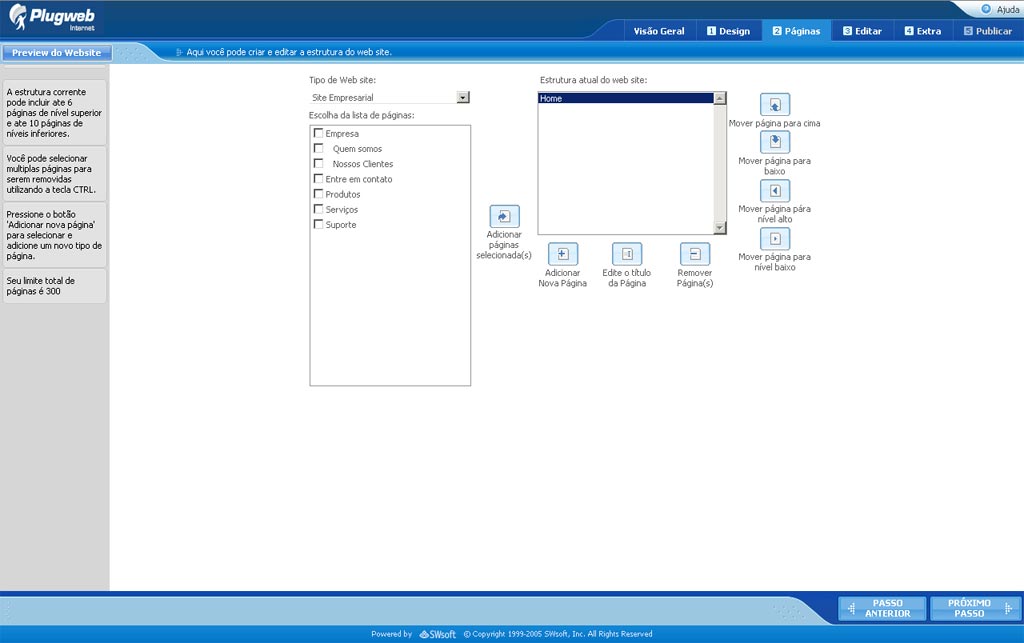Click the Mover página para nível alto icon
Image resolution: width=1024 pixels, height=643 pixels.
point(775,191)
